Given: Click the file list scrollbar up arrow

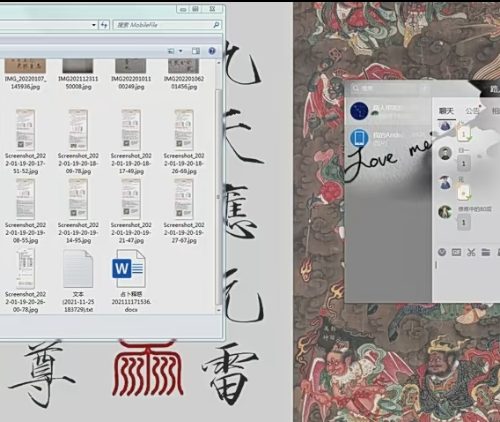Looking at the screenshot, I should pyautogui.click(x=218, y=63).
